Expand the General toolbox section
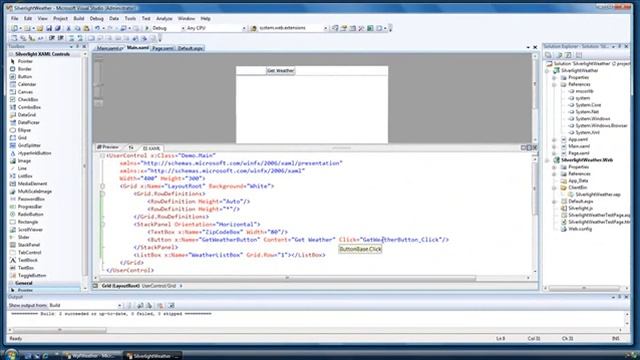The image size is (640, 360). (x=11, y=283)
